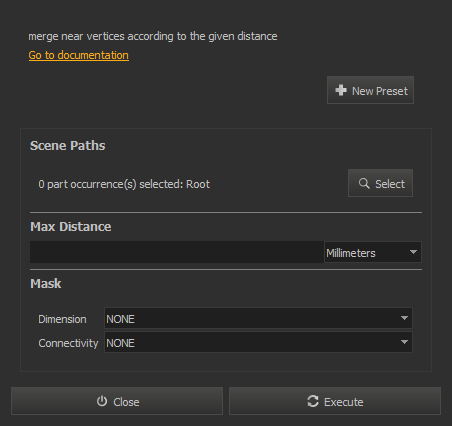
Task: Click the arrow next to Millimeters
Action: point(413,252)
